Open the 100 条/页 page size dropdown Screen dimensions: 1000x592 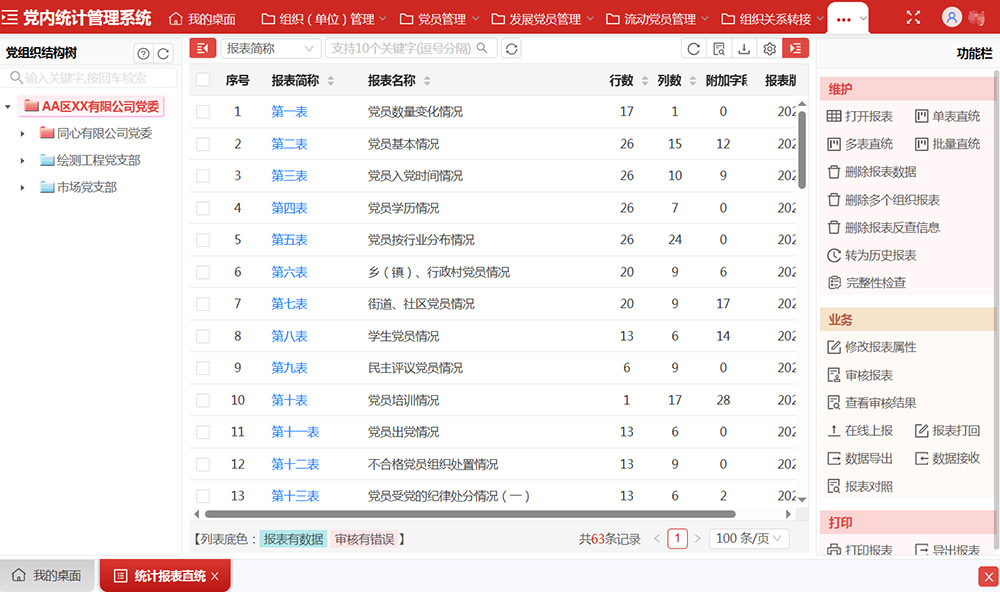point(749,538)
